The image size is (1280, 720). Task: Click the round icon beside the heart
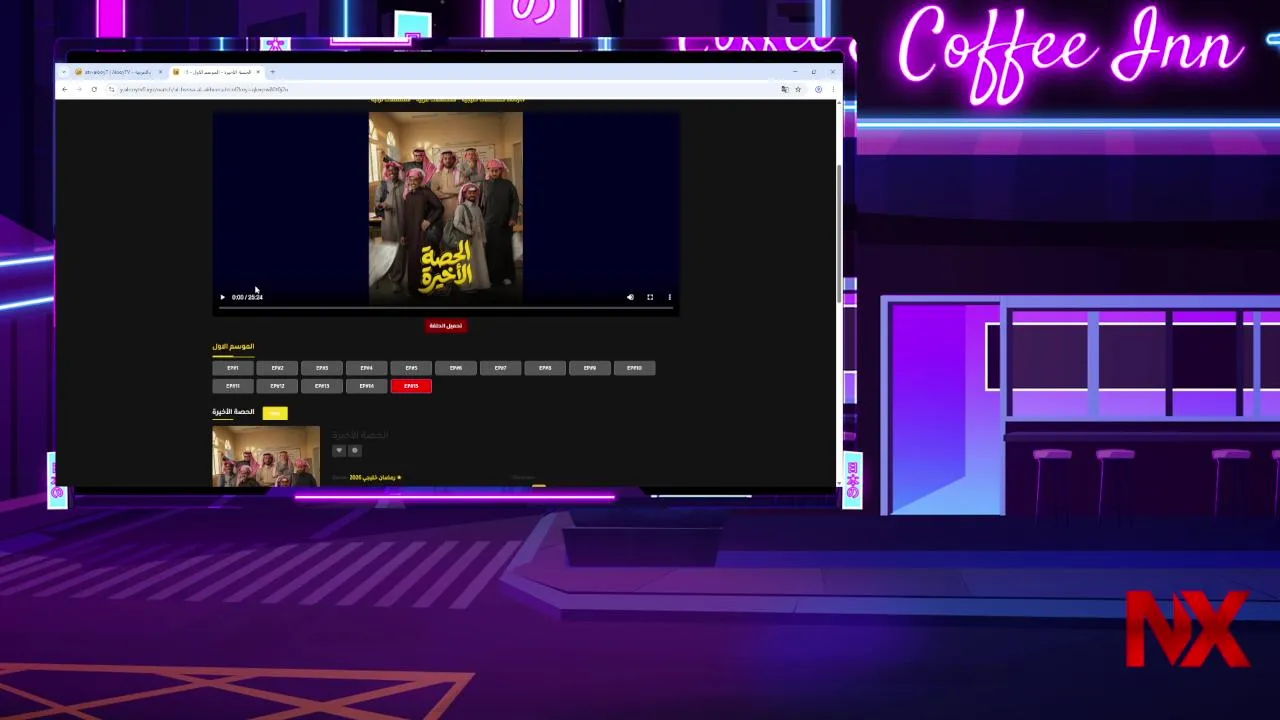tap(354, 450)
